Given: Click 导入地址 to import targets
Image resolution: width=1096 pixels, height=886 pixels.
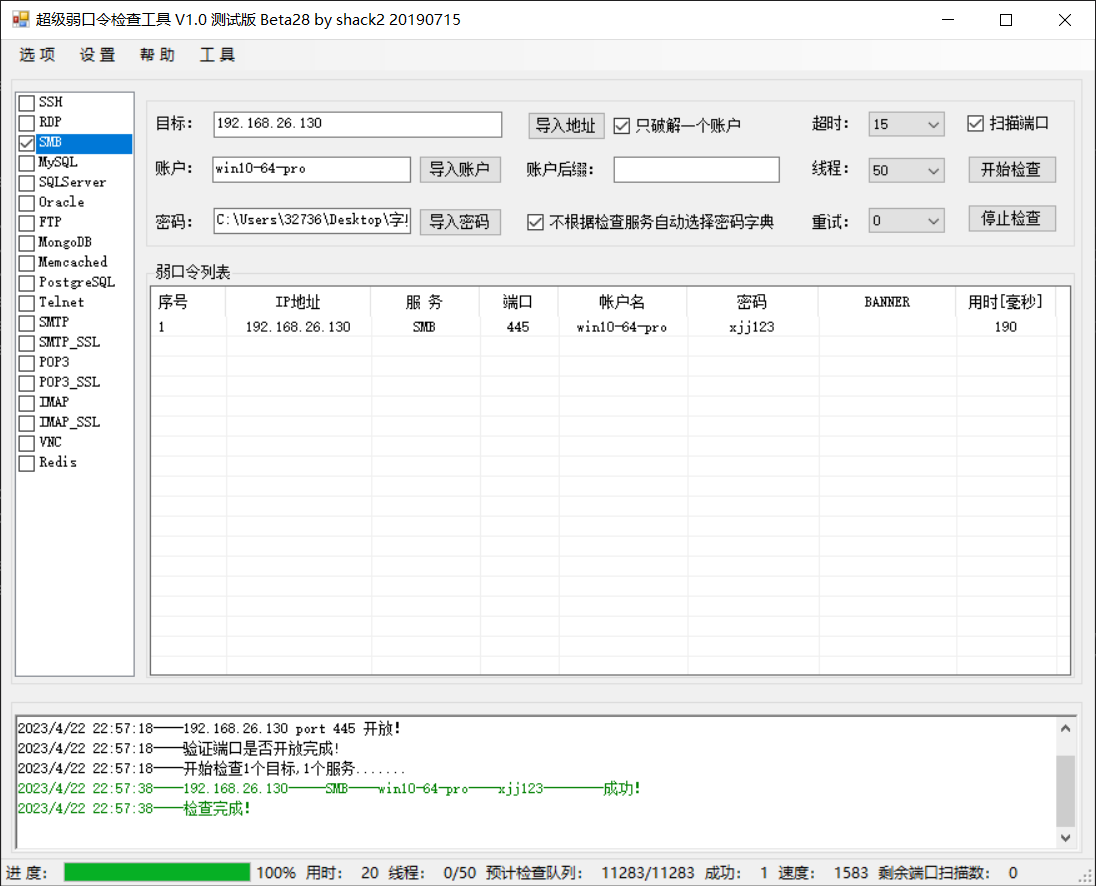Looking at the screenshot, I should [566, 125].
